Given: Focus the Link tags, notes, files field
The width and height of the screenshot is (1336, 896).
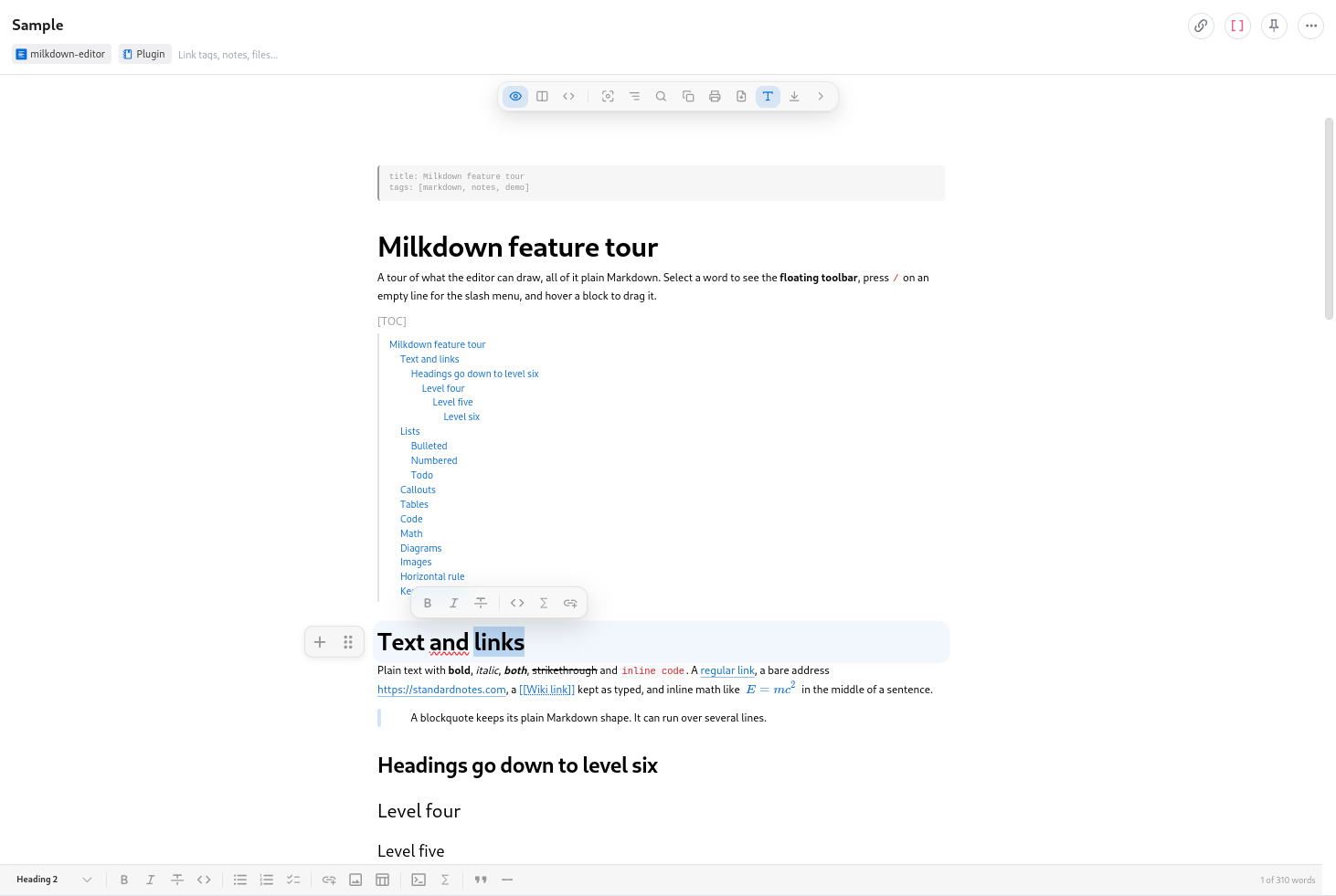Looking at the screenshot, I should pos(228,55).
